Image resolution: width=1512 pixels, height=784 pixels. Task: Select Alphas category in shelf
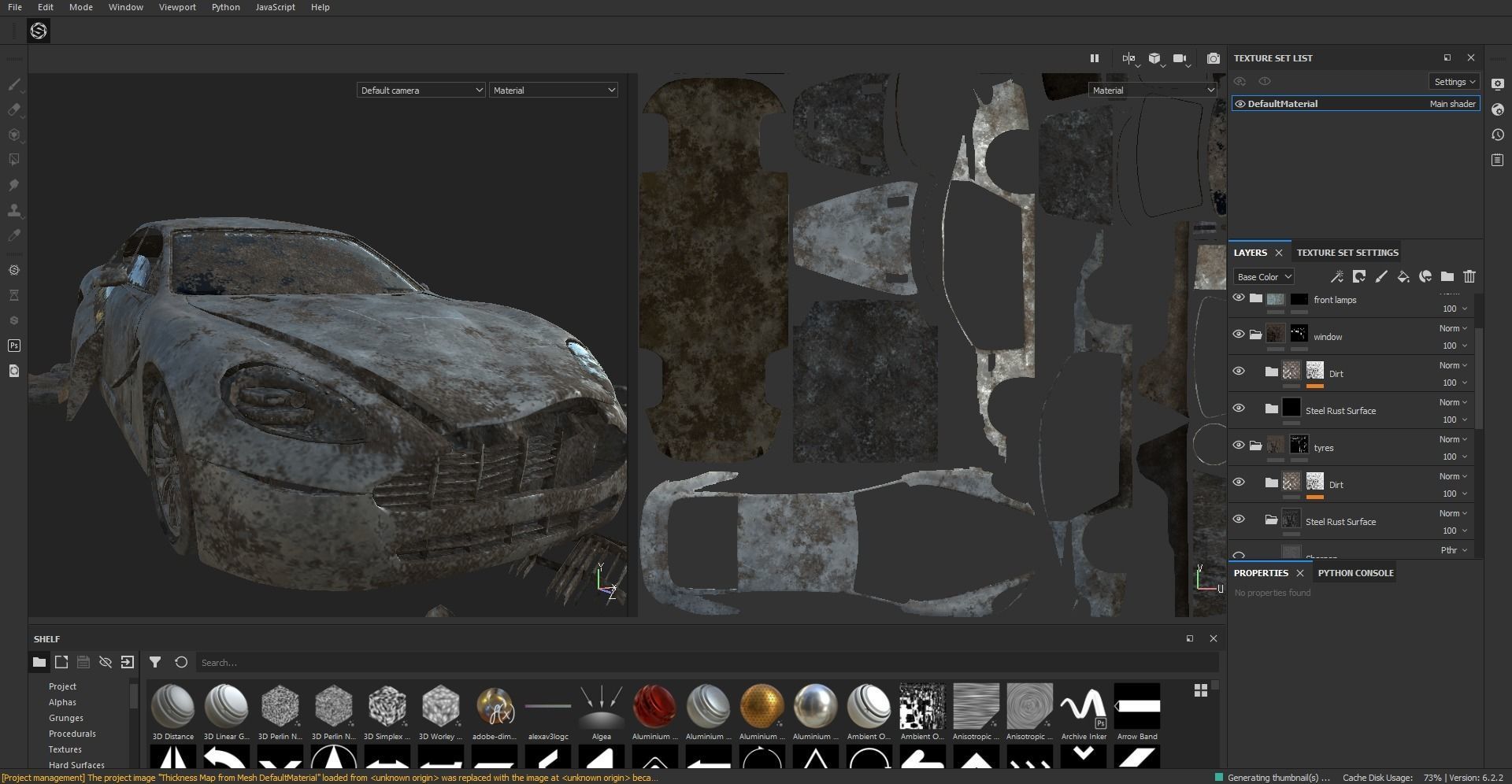[62, 702]
